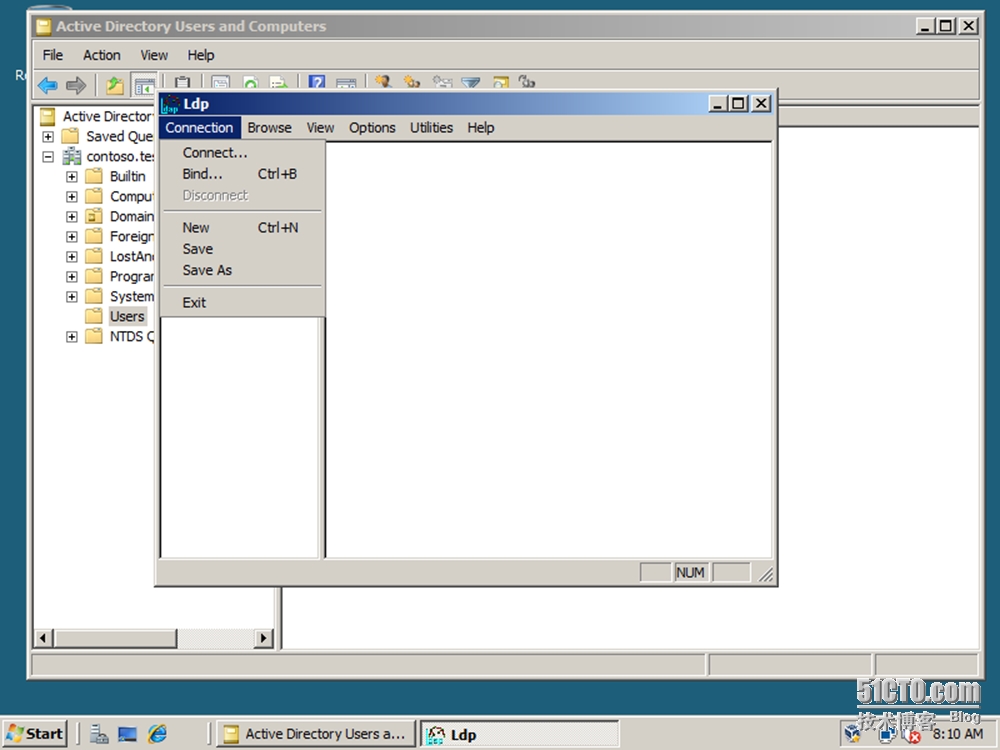
Task: Select the System folder in tree
Action: coord(131,297)
